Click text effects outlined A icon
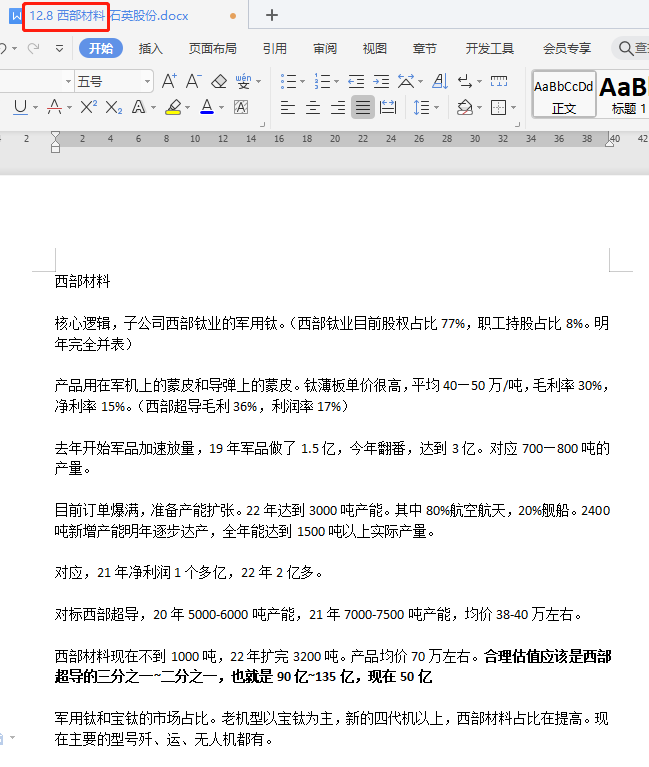 point(138,107)
